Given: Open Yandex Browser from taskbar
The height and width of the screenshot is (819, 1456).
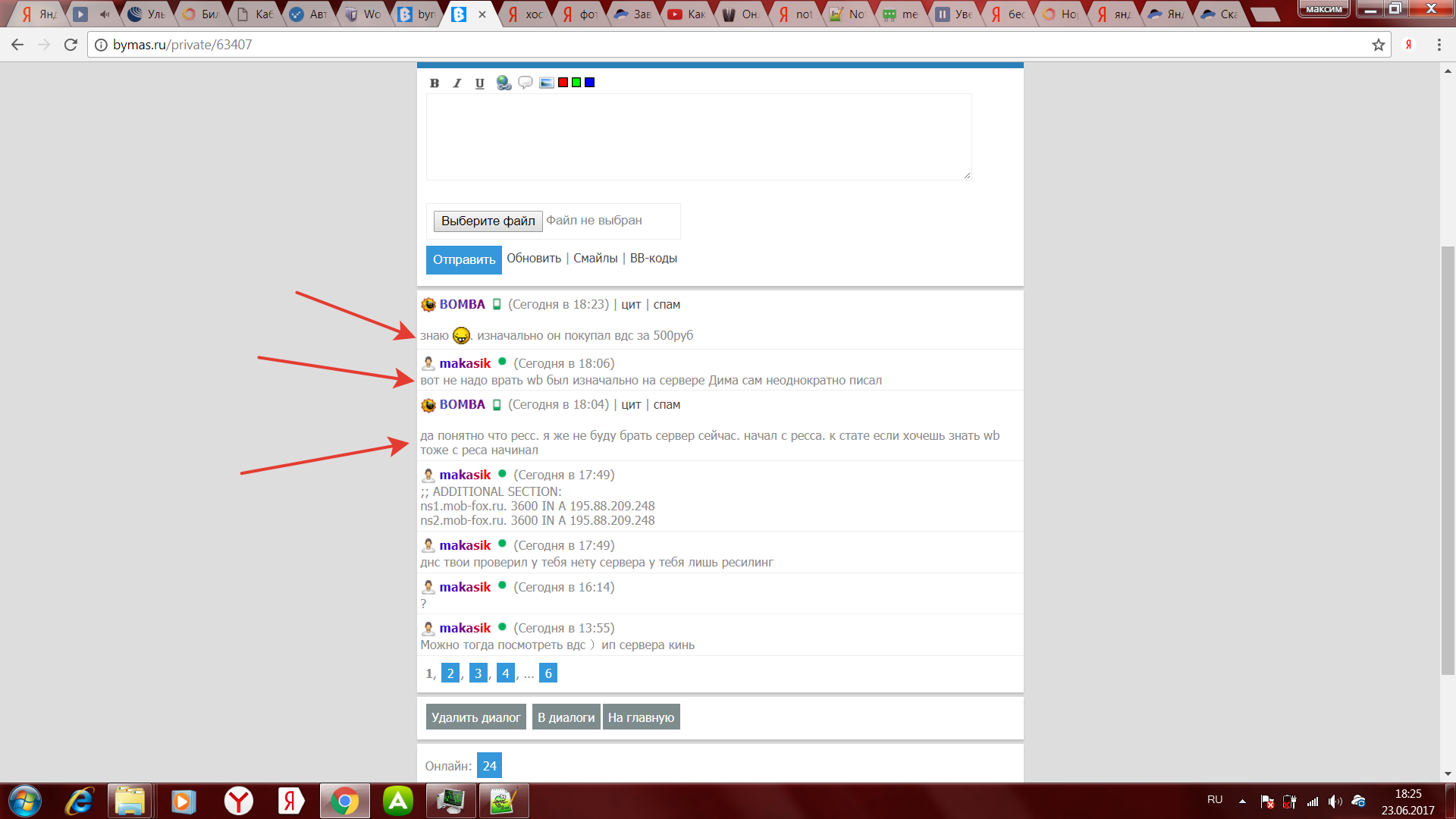Looking at the screenshot, I should click(x=238, y=801).
